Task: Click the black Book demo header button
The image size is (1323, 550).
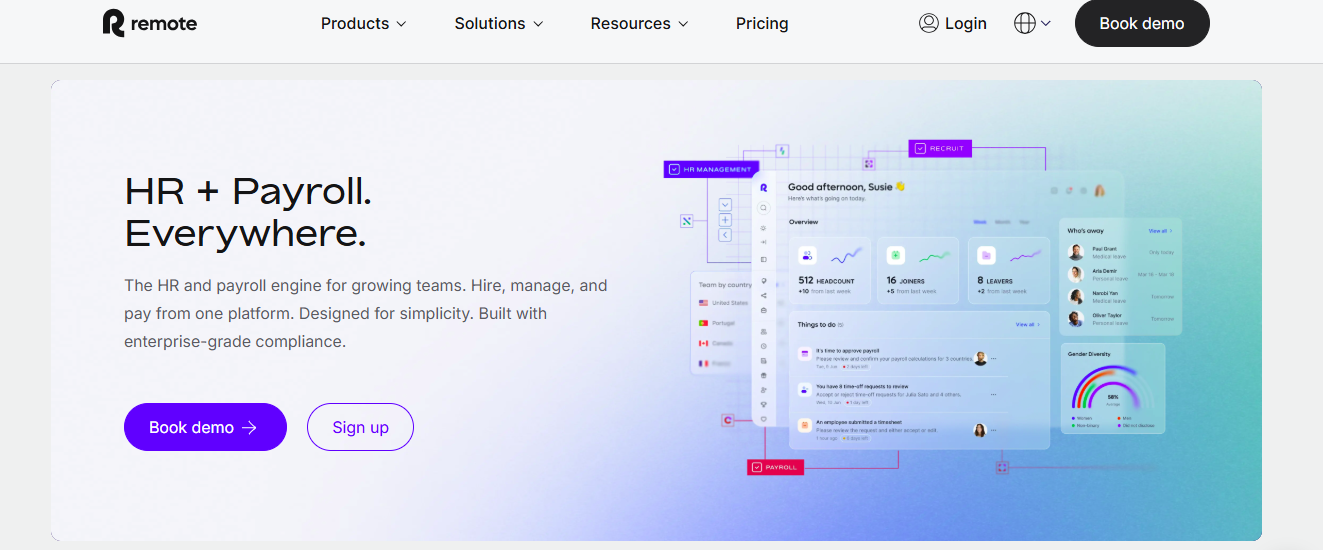Action: [x=1141, y=23]
